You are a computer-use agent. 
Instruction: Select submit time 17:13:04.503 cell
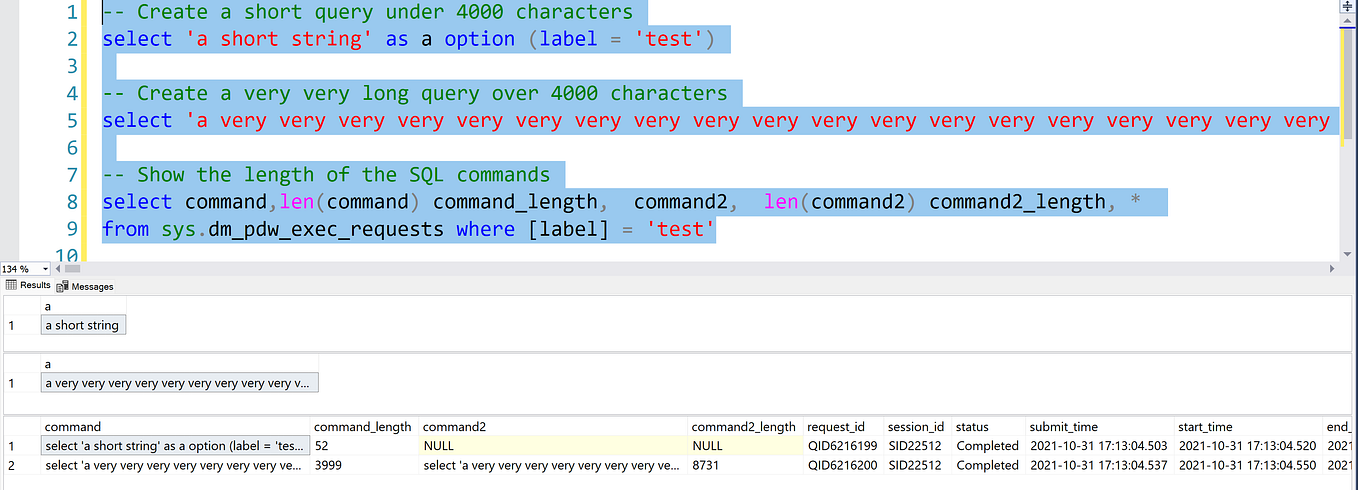(x=1099, y=446)
